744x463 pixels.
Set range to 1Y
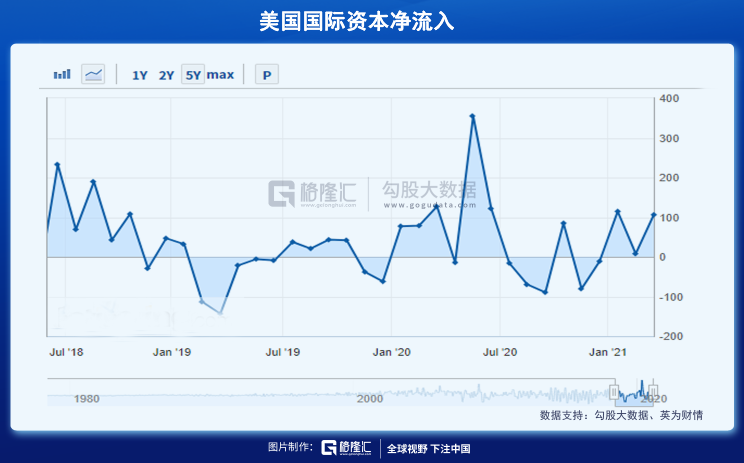[x=140, y=75]
